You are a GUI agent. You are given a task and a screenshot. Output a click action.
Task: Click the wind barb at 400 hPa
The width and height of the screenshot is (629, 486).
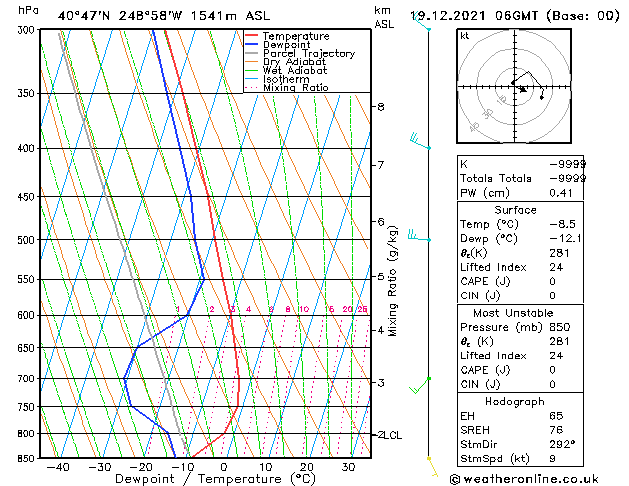(420, 142)
